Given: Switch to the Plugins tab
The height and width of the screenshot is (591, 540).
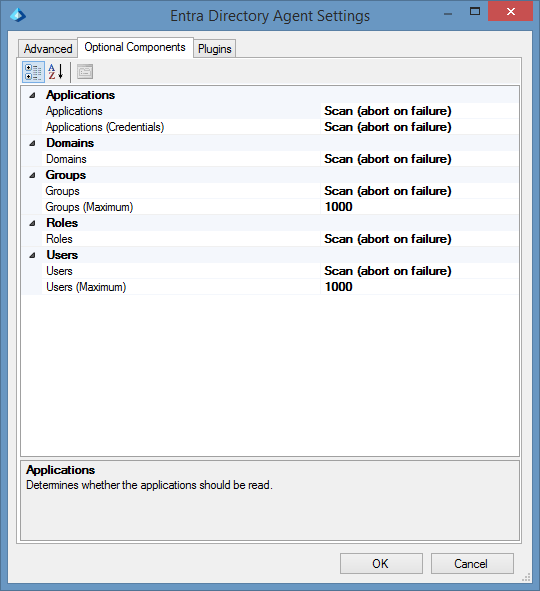Looking at the screenshot, I should click(x=215, y=49).
